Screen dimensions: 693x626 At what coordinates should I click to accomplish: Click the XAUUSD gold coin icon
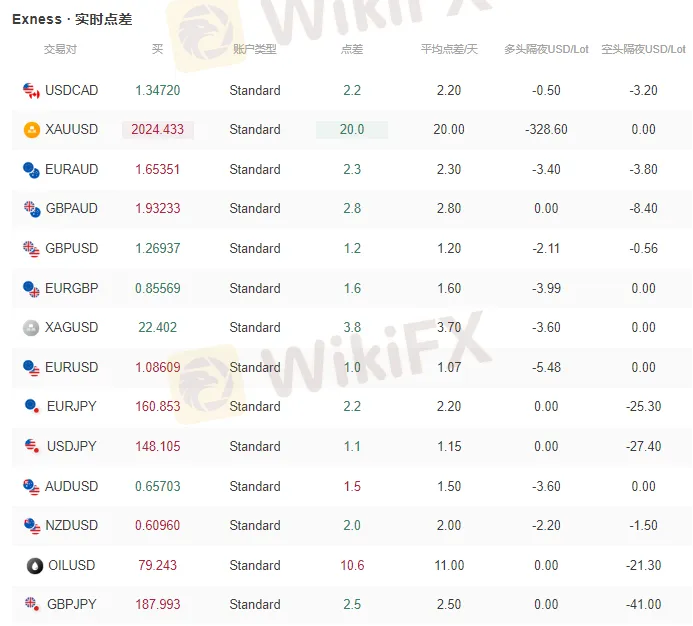(31, 130)
